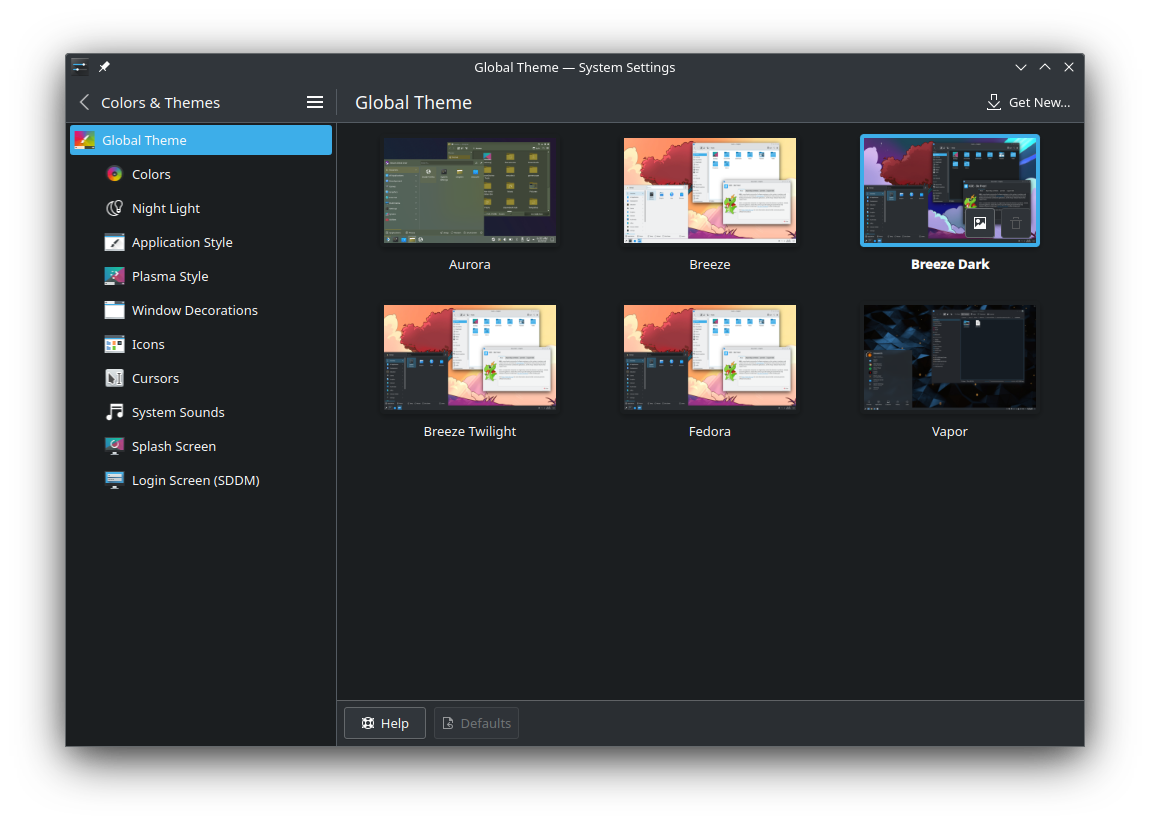Screen dimensions: 1151x825
Task: Click the trash icon on Breeze Dark thumbnail
Action: pyautogui.click(x=1015, y=223)
